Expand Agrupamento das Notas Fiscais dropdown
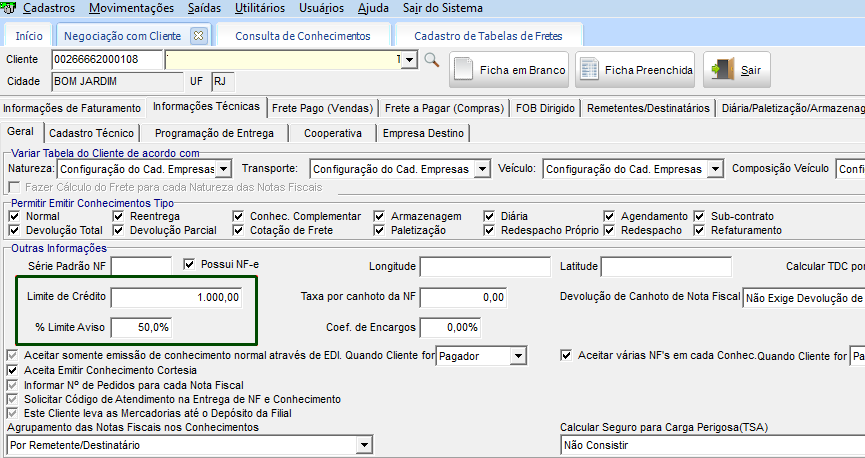The height and width of the screenshot is (458, 865). coord(364,445)
